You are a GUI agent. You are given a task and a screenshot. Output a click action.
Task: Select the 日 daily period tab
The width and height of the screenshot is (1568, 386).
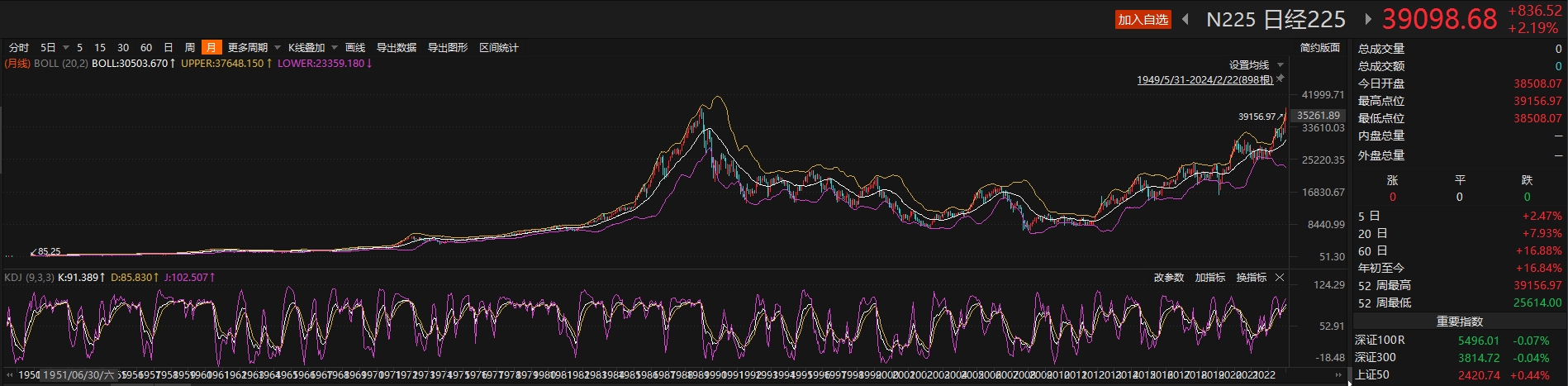coord(169,48)
